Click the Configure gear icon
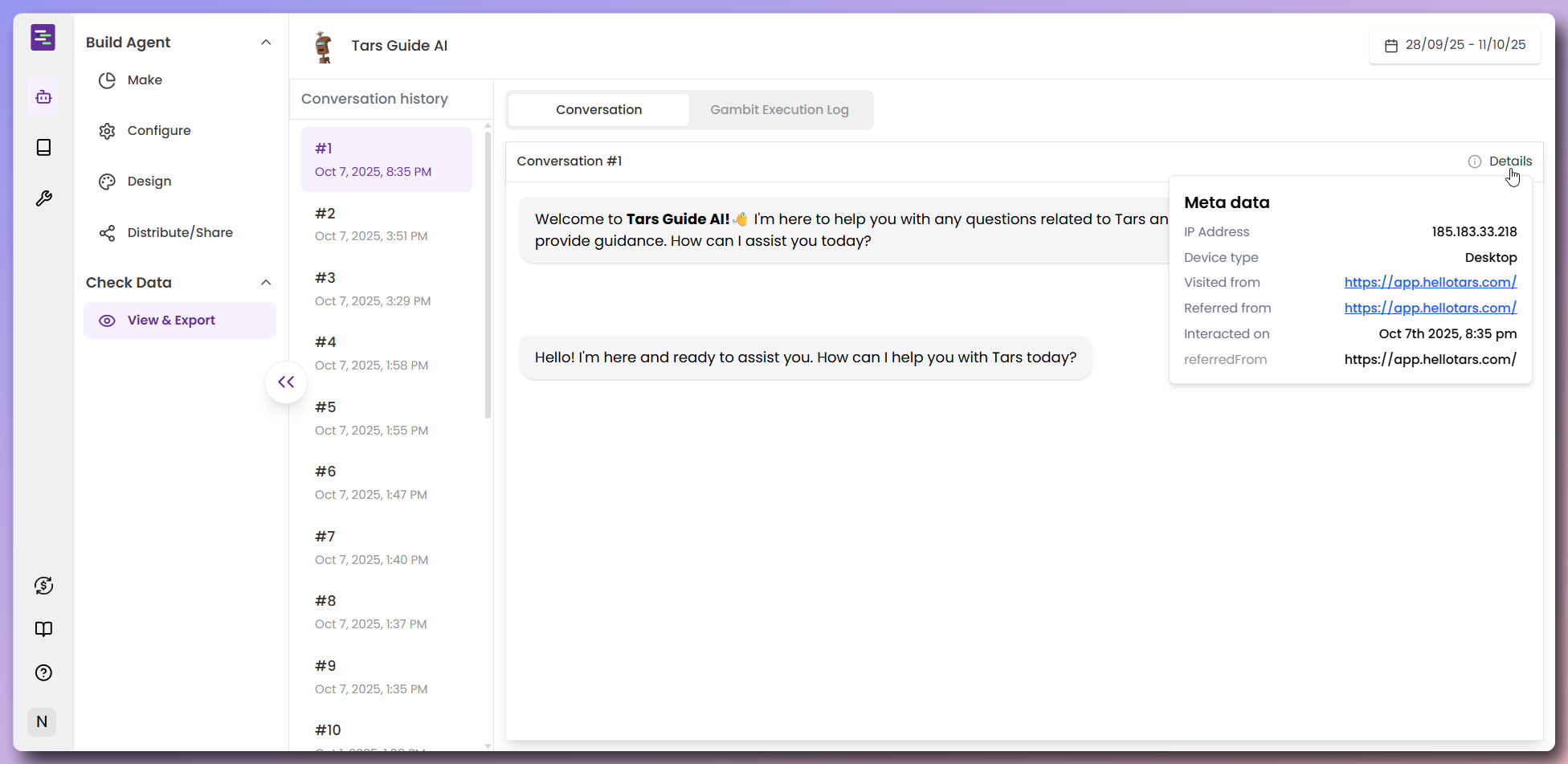 [107, 131]
